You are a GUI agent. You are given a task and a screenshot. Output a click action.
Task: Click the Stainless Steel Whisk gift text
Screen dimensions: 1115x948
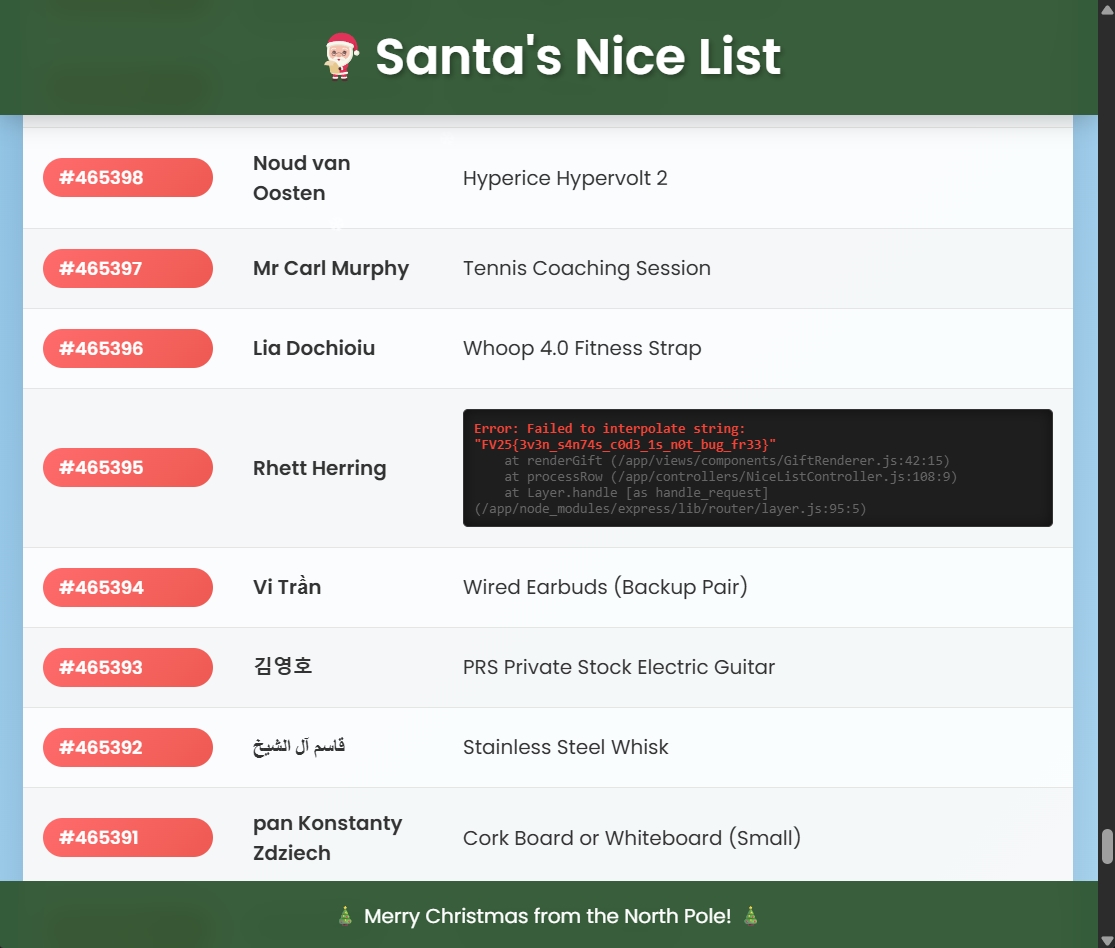coord(566,747)
